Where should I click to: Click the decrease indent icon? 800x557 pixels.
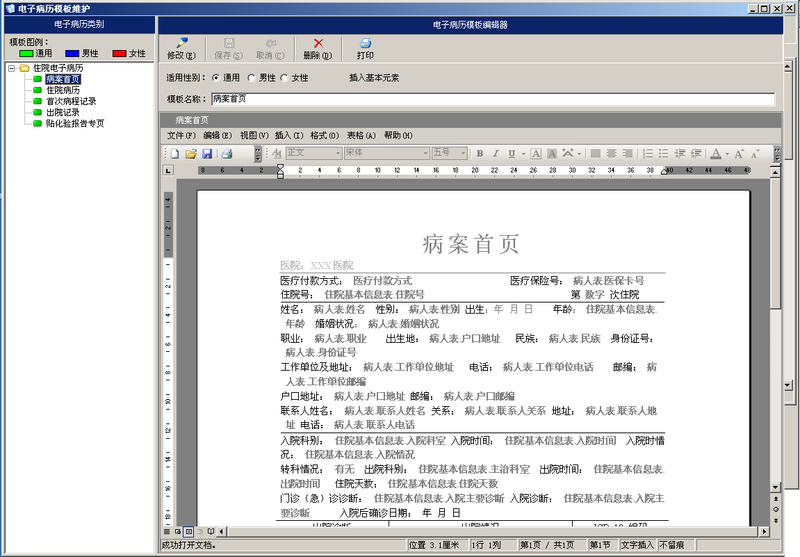coord(680,153)
